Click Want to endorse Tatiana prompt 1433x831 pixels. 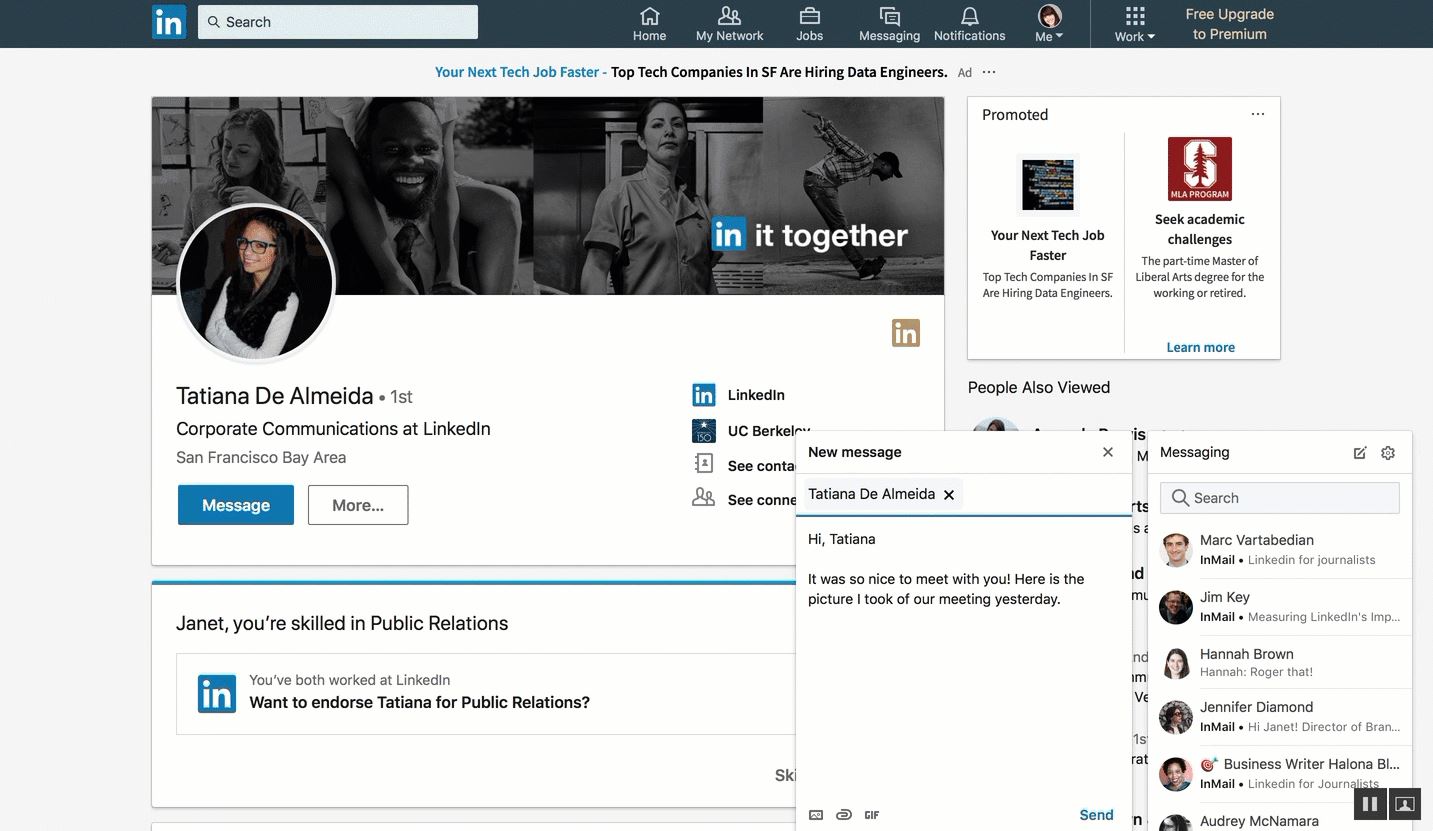(419, 702)
